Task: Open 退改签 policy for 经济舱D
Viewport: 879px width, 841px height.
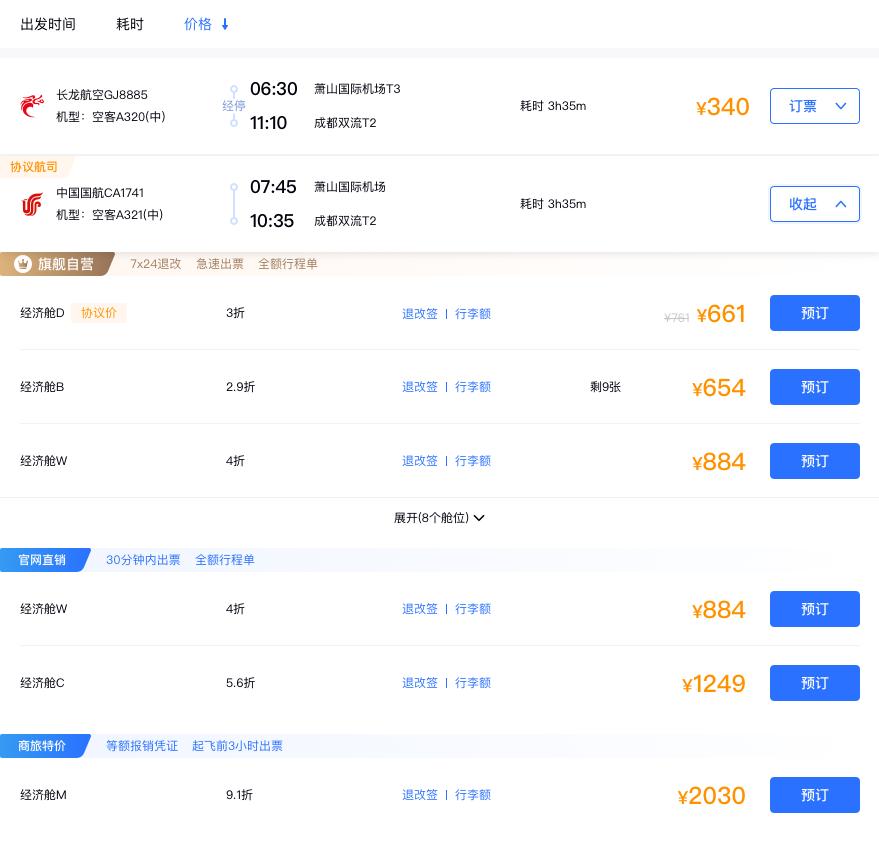Action: click(x=420, y=313)
